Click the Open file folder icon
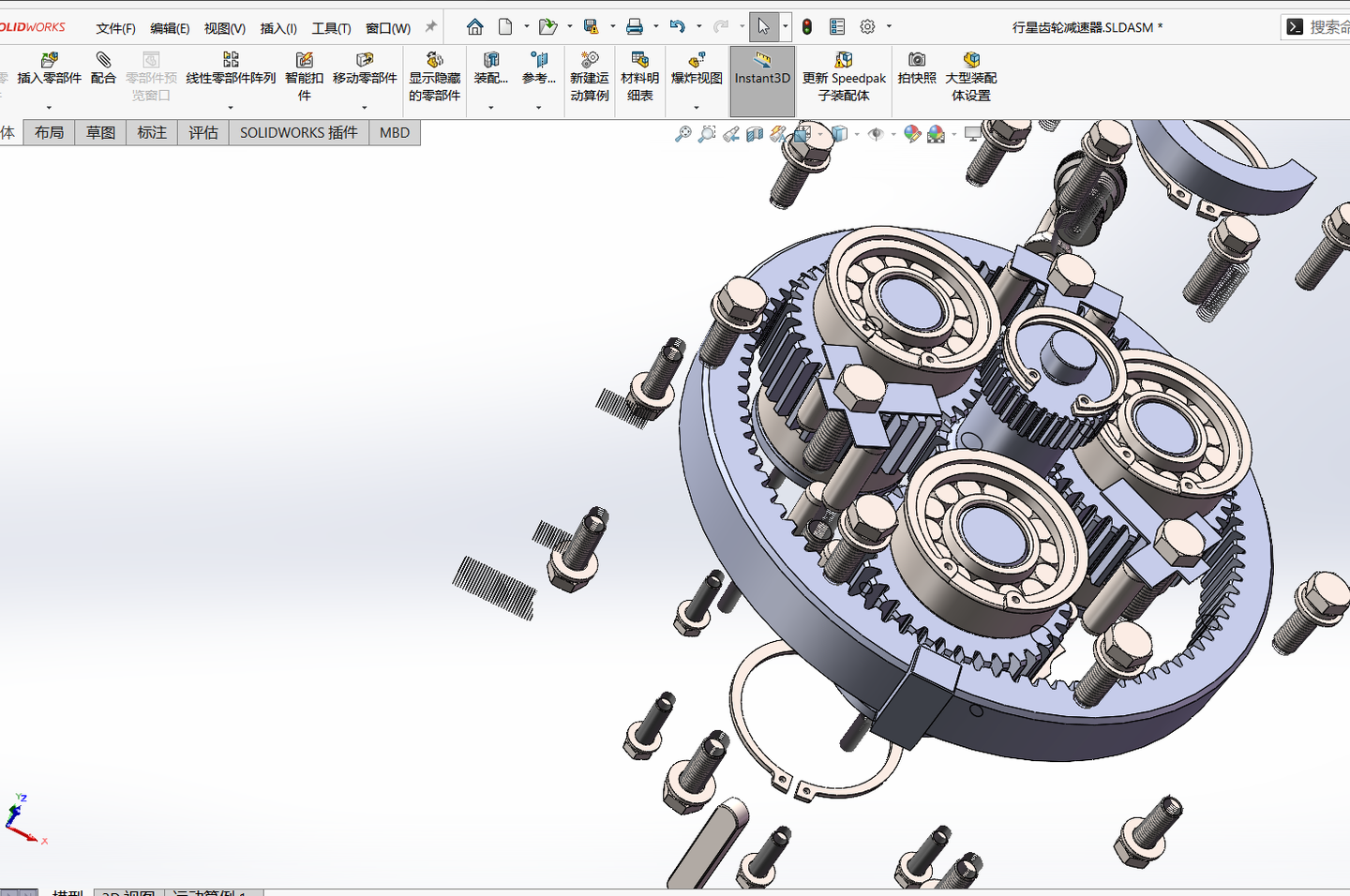 [x=547, y=26]
